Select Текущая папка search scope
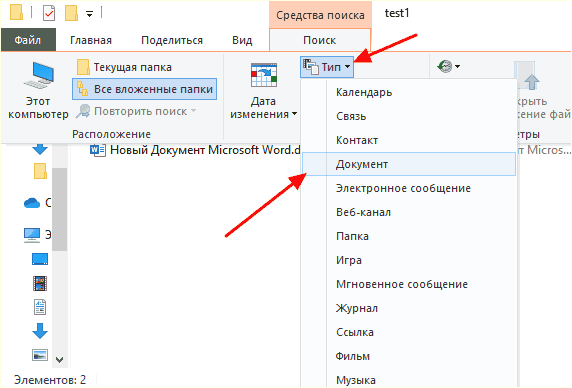572x388 pixels. coord(124,67)
